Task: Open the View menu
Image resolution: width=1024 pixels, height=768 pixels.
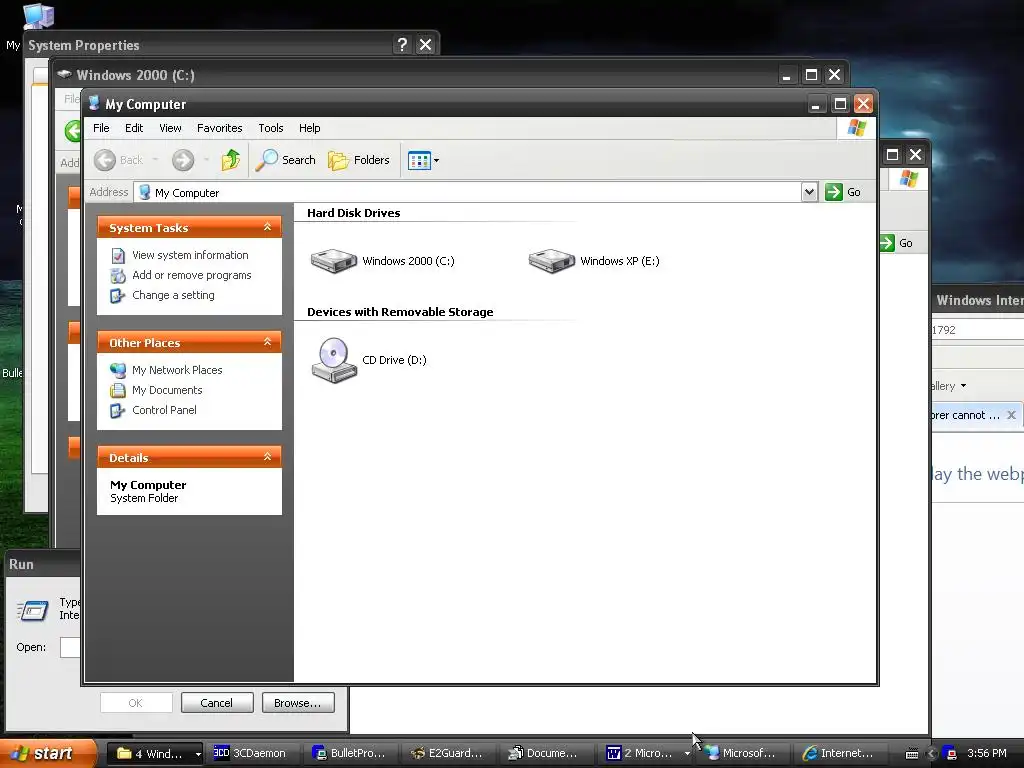Action: pyautogui.click(x=170, y=128)
